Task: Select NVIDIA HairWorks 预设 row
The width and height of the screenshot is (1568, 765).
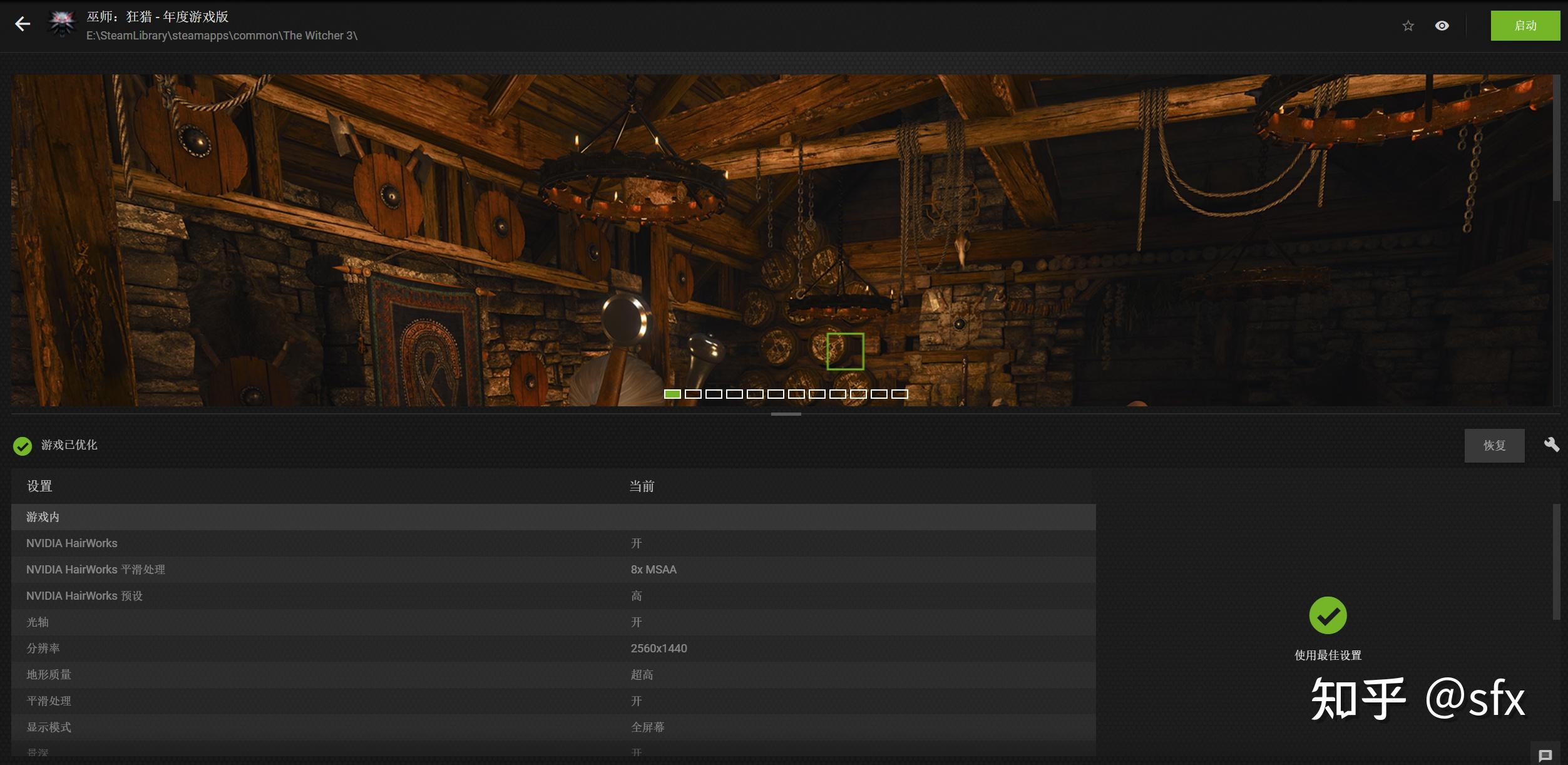Action: point(553,596)
